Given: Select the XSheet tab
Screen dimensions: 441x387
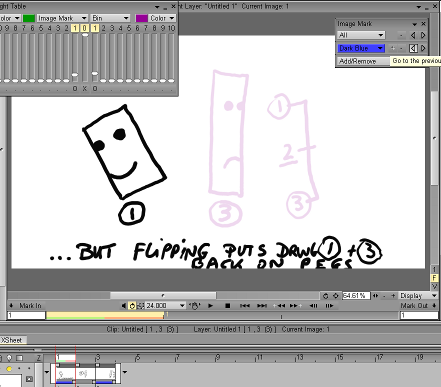Looking at the screenshot, I should [x=13, y=340].
